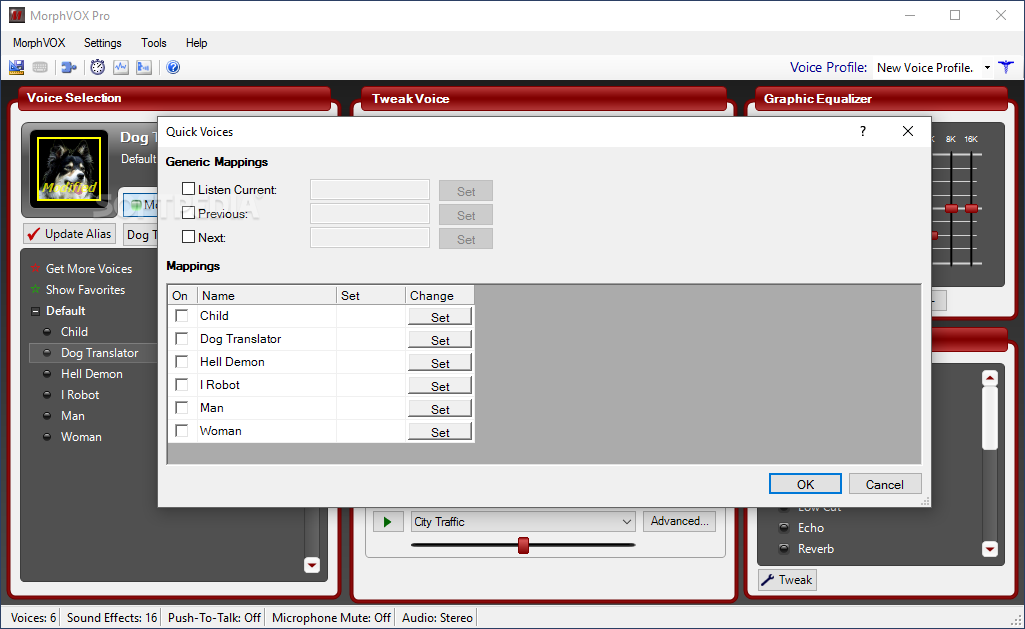Confirm the dialog with OK
The height and width of the screenshot is (629, 1025).
pyautogui.click(x=805, y=484)
